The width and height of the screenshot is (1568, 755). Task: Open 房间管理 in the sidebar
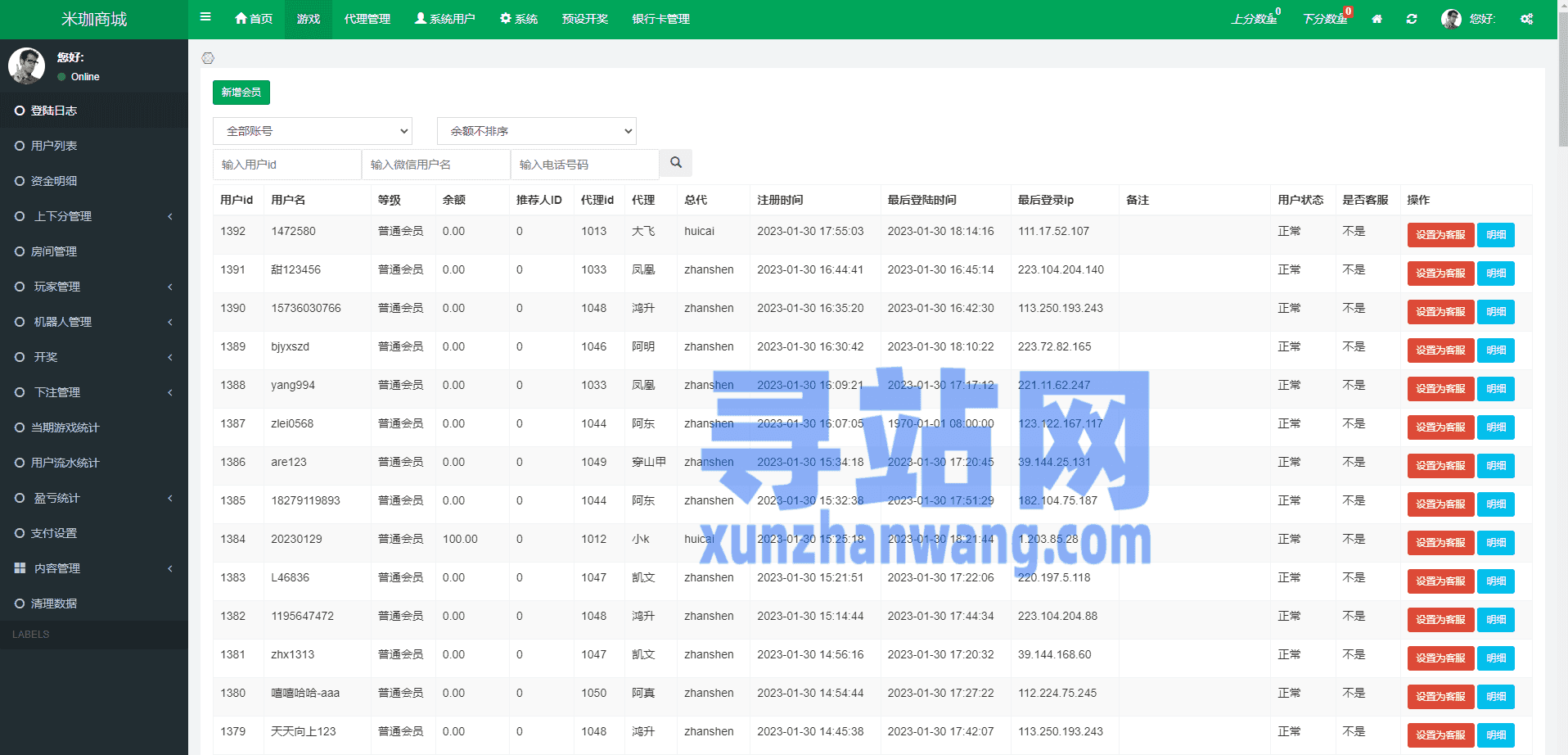tap(94, 251)
